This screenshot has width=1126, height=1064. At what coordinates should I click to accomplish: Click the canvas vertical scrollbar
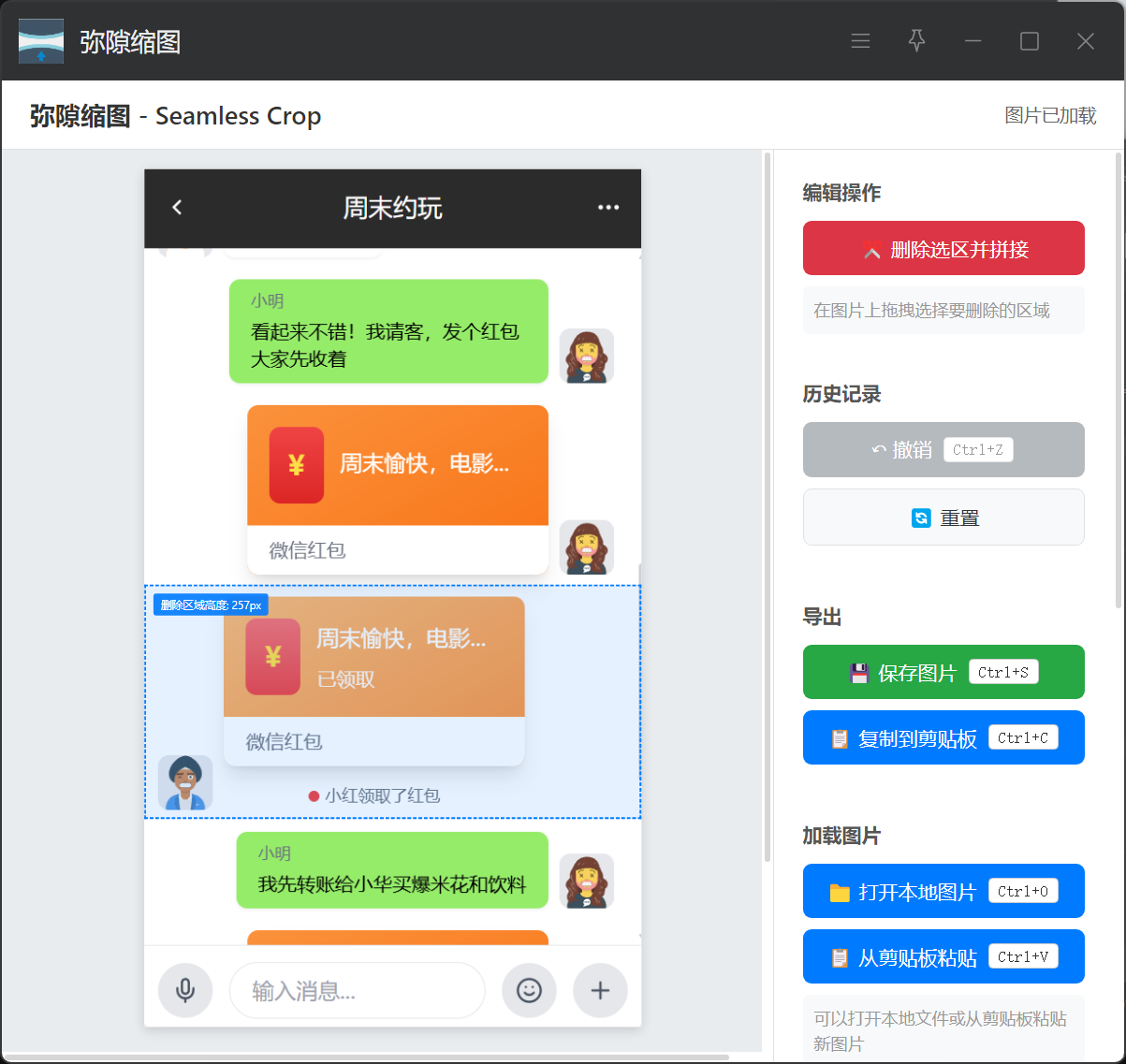(768, 505)
